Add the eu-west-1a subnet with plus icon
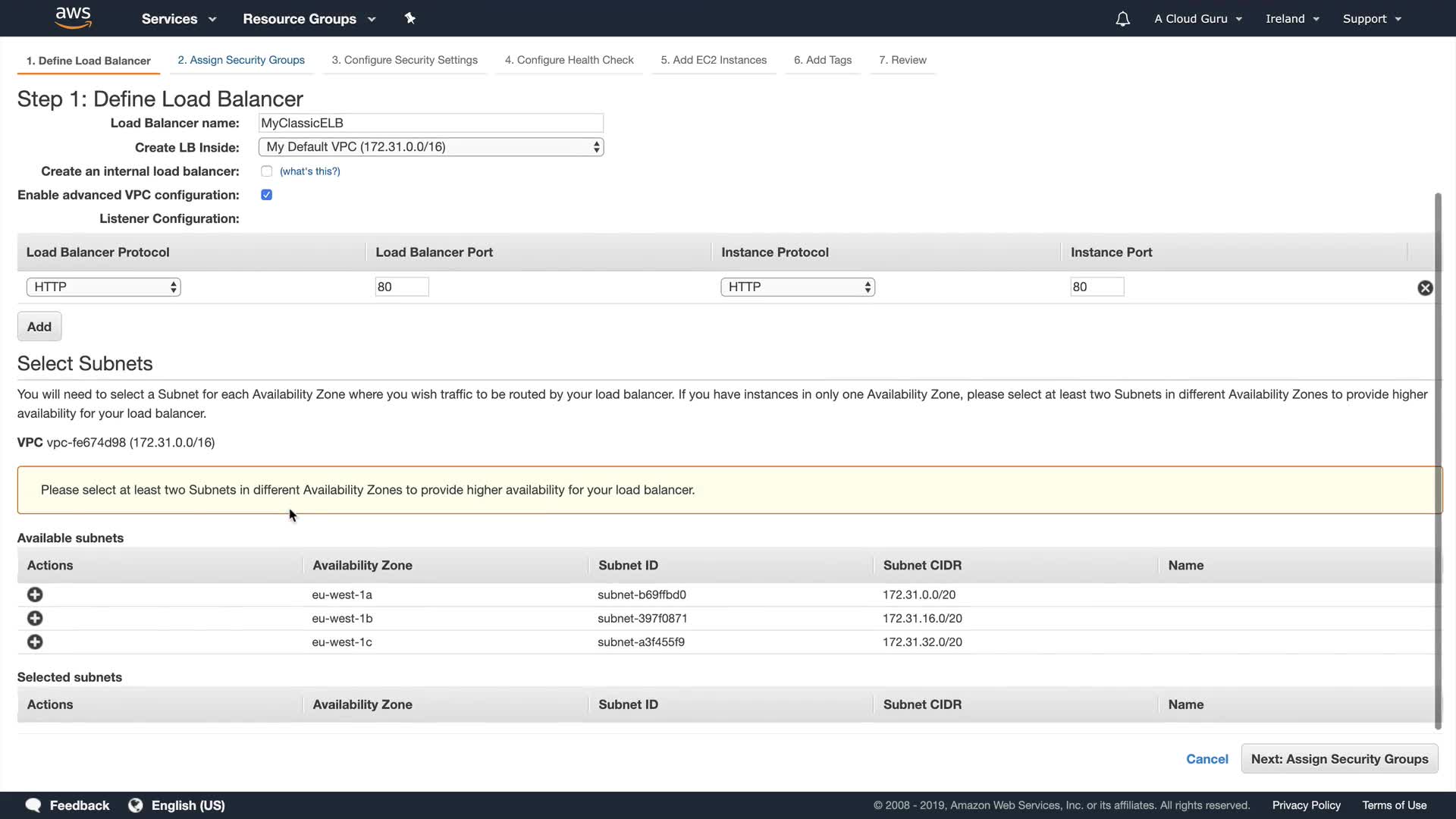The height and width of the screenshot is (819, 1456). (35, 595)
